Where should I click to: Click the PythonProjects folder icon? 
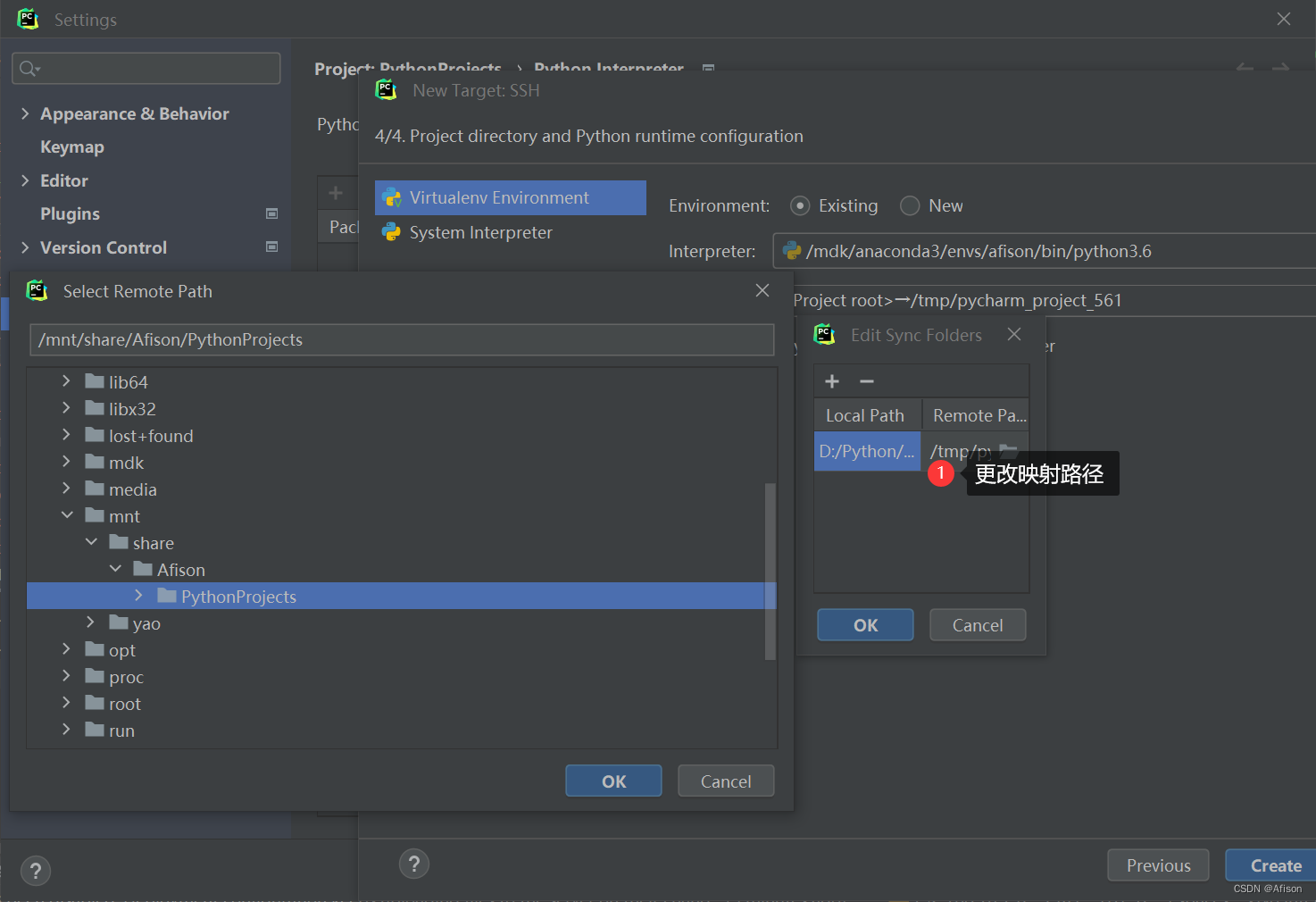click(167, 596)
